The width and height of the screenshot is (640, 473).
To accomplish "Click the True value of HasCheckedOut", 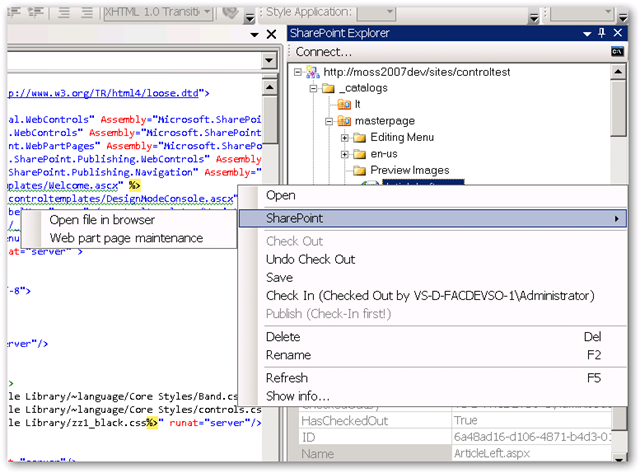I will click(x=465, y=420).
